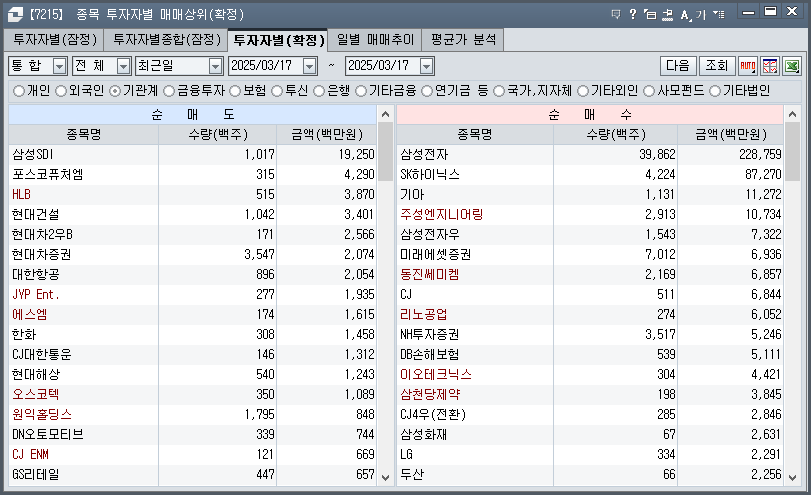The image size is (811, 495).
Task: Select 현대건설 in the sell list
Action: coord(192,214)
